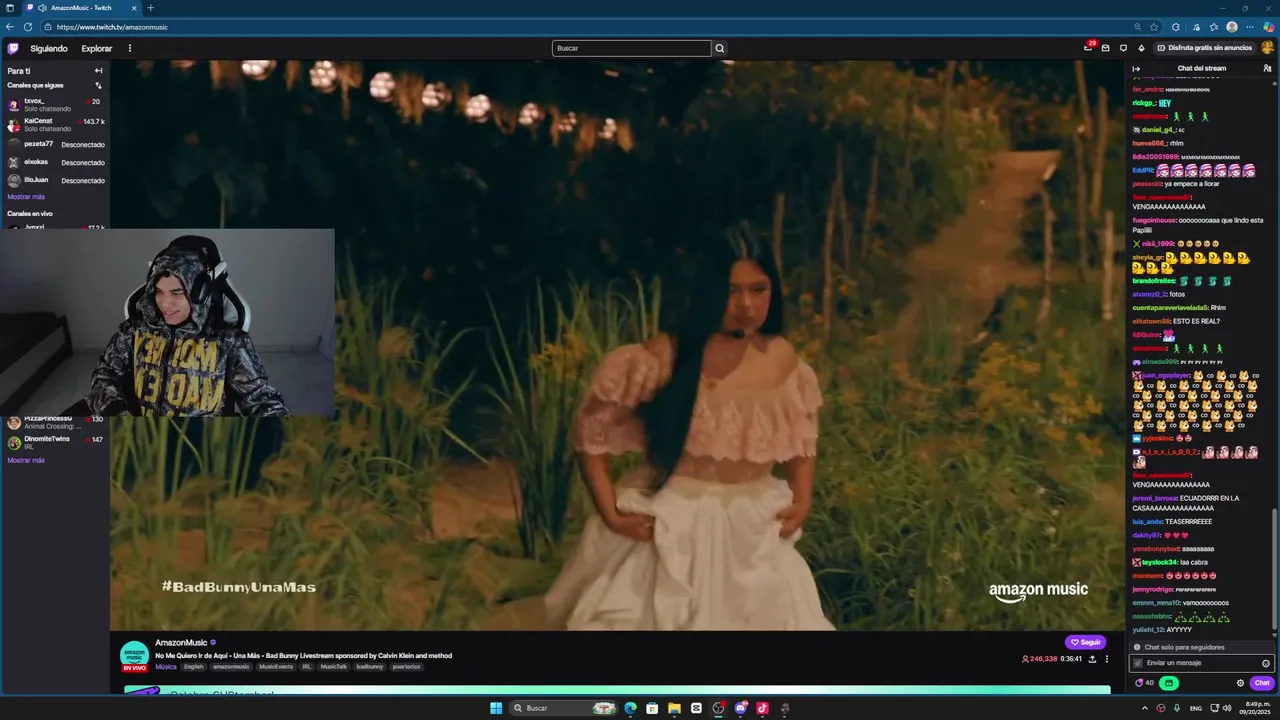Click the Twitch logo home icon
This screenshot has width=1280, height=720.
click(x=13, y=48)
